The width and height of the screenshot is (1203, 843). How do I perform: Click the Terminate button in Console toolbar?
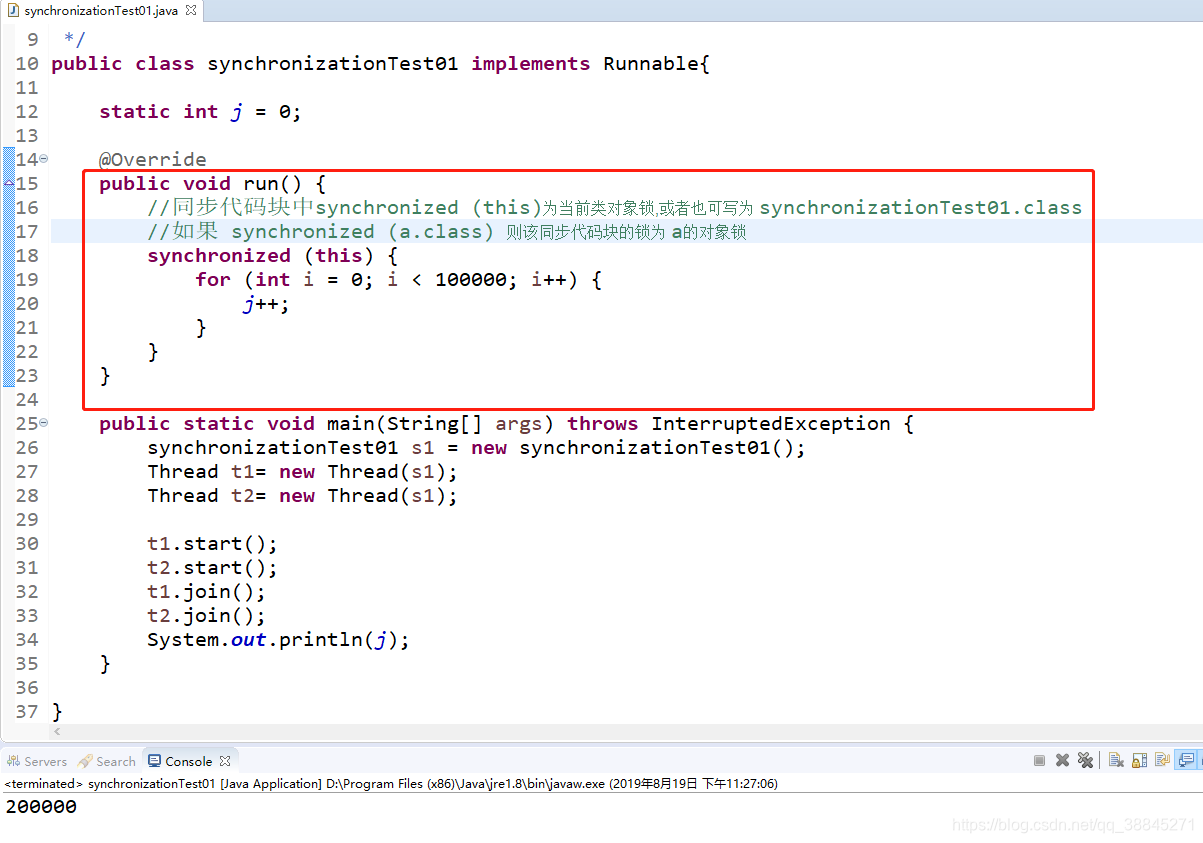click(1039, 760)
